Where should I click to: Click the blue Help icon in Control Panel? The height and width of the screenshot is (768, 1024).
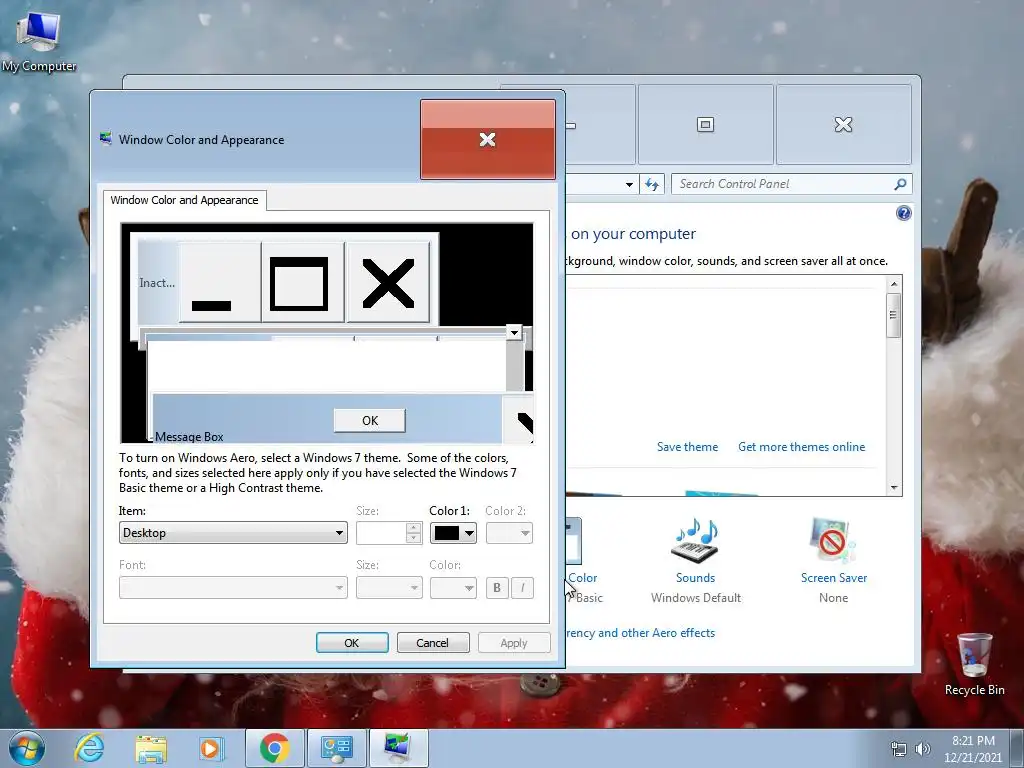coord(903,213)
